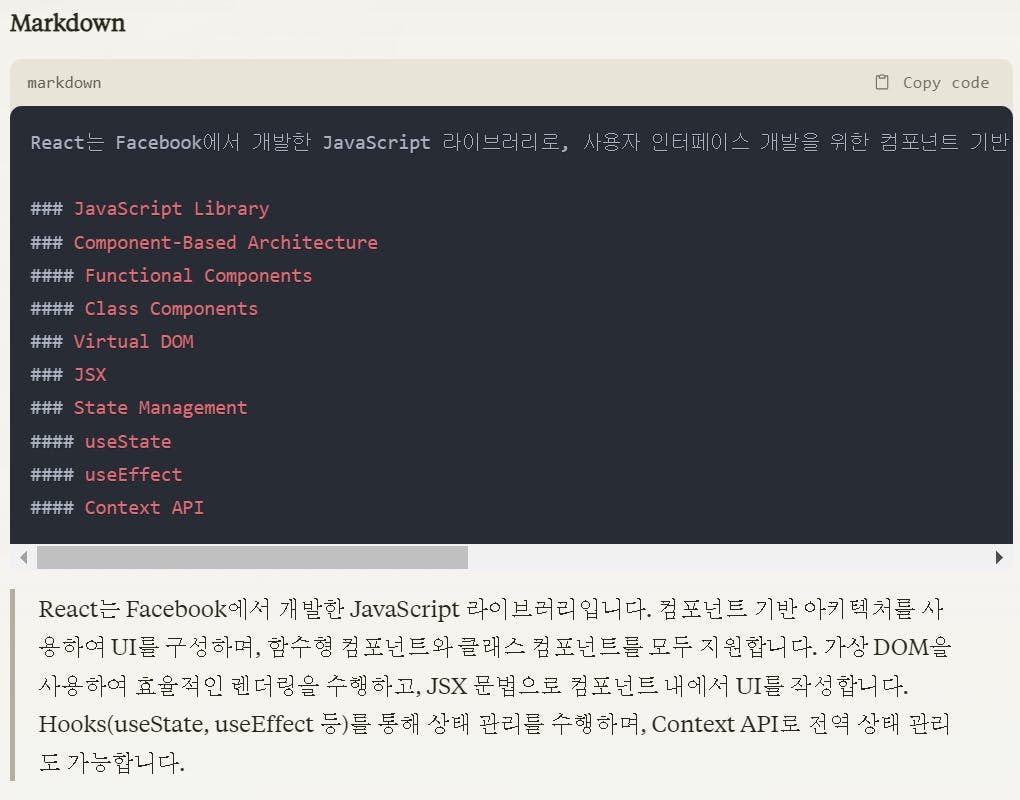Click the "### State Management" line
1020x800 pixels.
point(139,408)
